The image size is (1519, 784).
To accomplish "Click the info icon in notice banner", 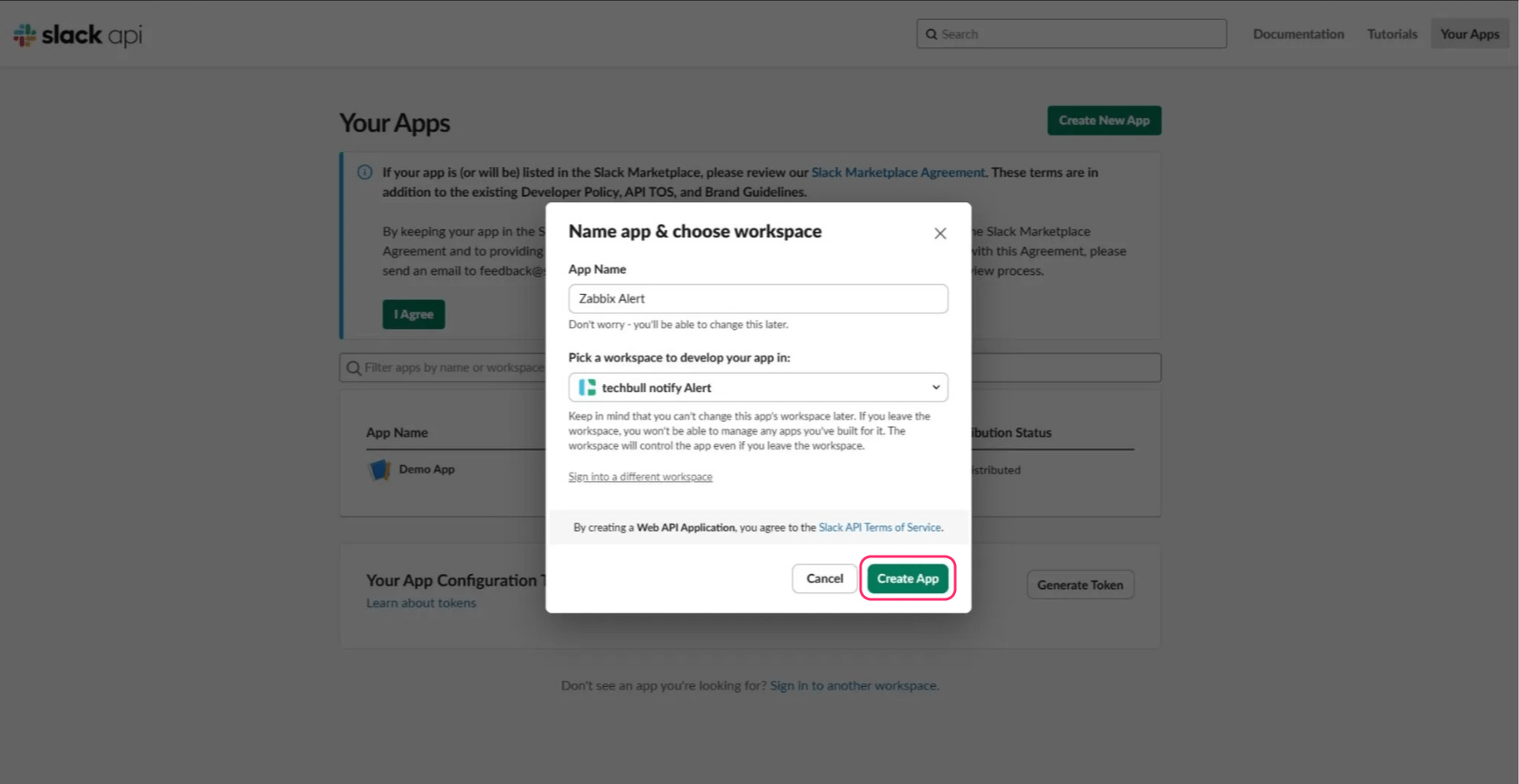I will pyautogui.click(x=365, y=172).
